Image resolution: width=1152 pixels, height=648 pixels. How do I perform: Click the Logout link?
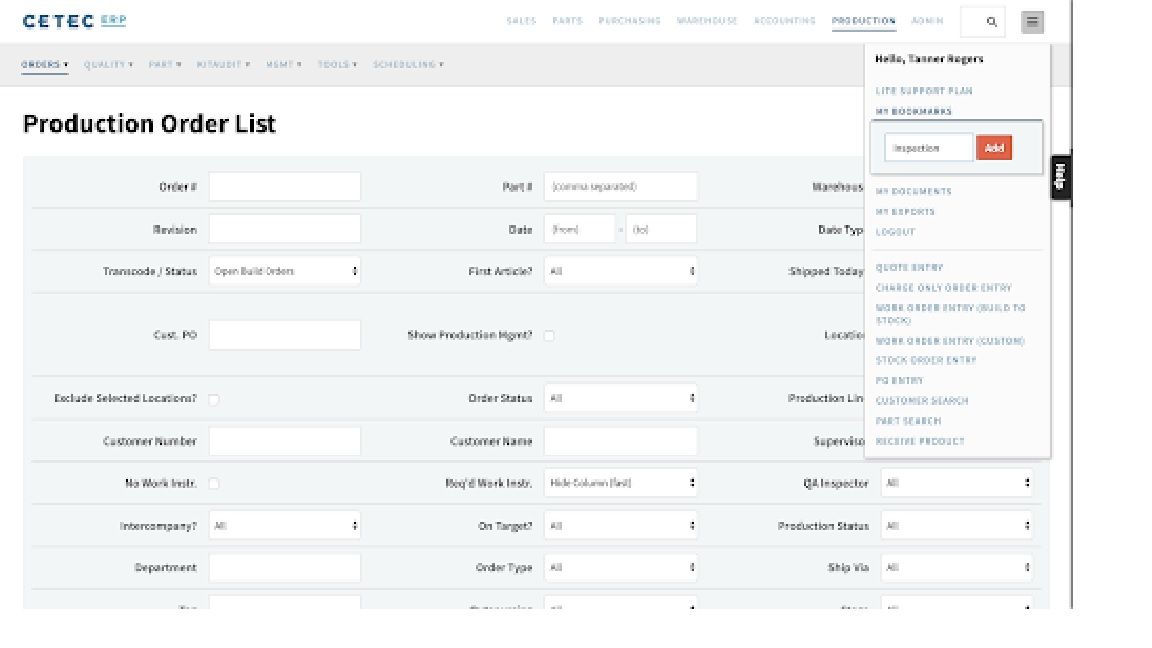tap(895, 232)
